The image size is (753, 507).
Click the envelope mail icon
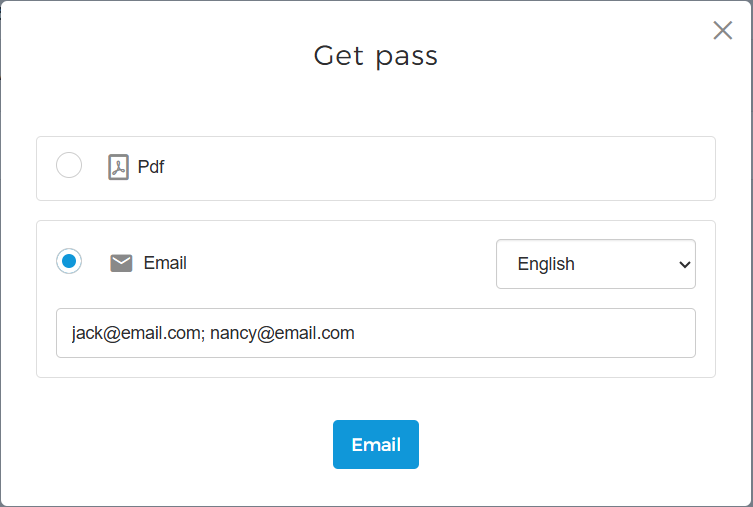tap(121, 264)
